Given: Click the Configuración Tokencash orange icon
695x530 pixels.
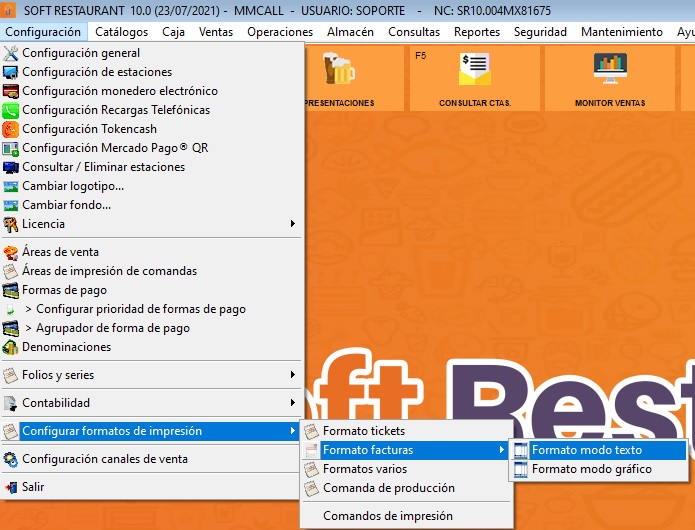Looking at the screenshot, I should (11, 129).
